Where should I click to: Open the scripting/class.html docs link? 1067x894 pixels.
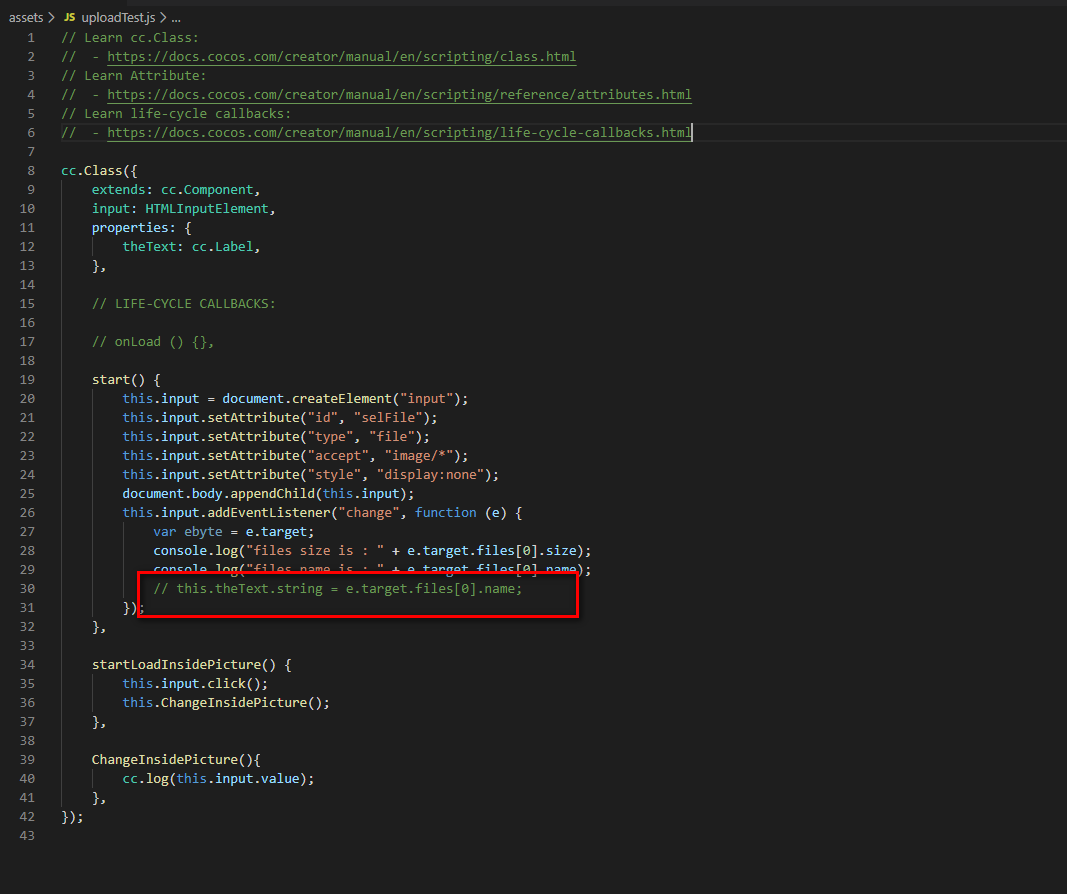342,56
